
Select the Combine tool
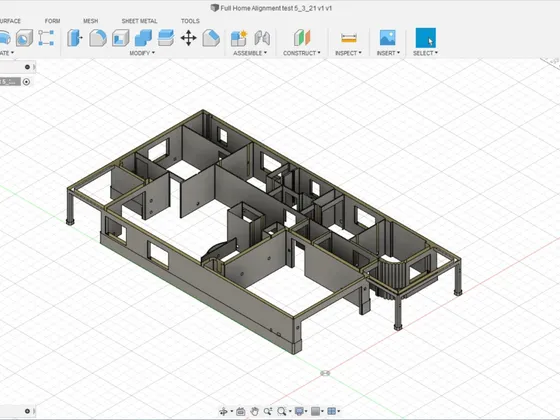point(144,38)
